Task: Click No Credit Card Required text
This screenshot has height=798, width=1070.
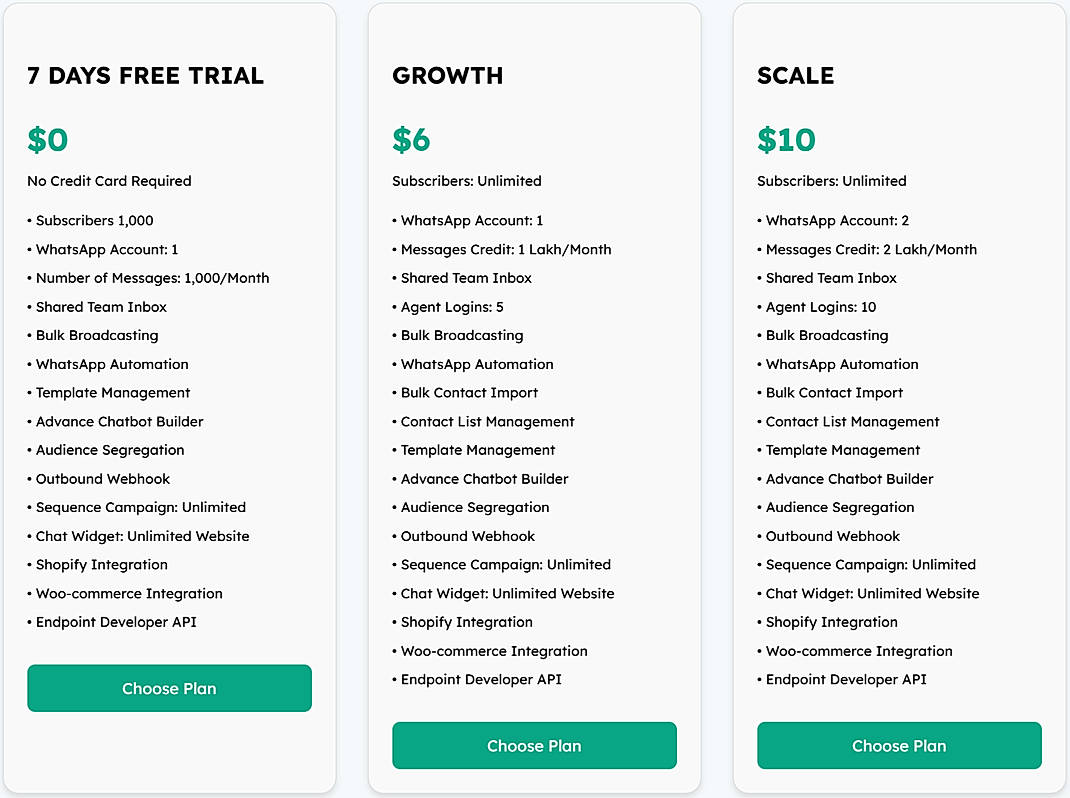Action: pos(108,181)
